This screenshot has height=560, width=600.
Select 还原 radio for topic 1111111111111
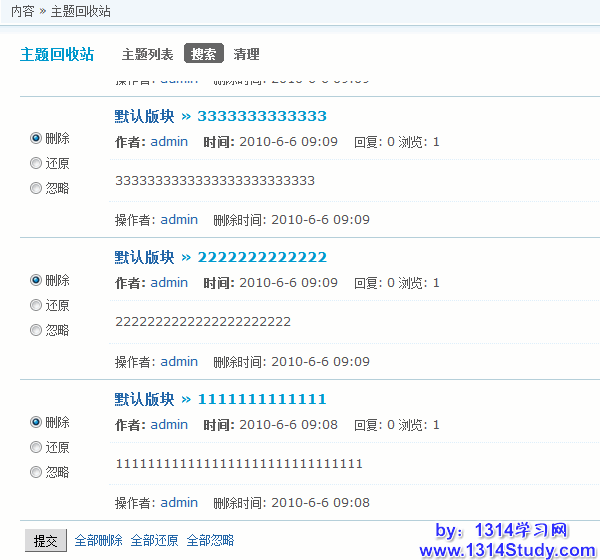(x=36, y=447)
